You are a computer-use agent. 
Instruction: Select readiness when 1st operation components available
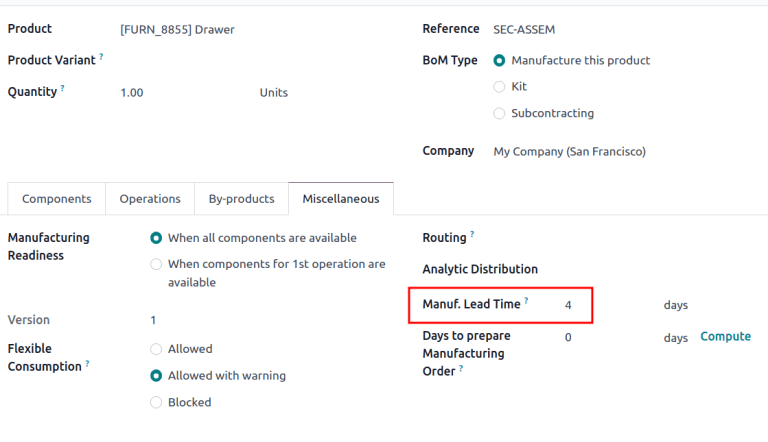[155, 264]
